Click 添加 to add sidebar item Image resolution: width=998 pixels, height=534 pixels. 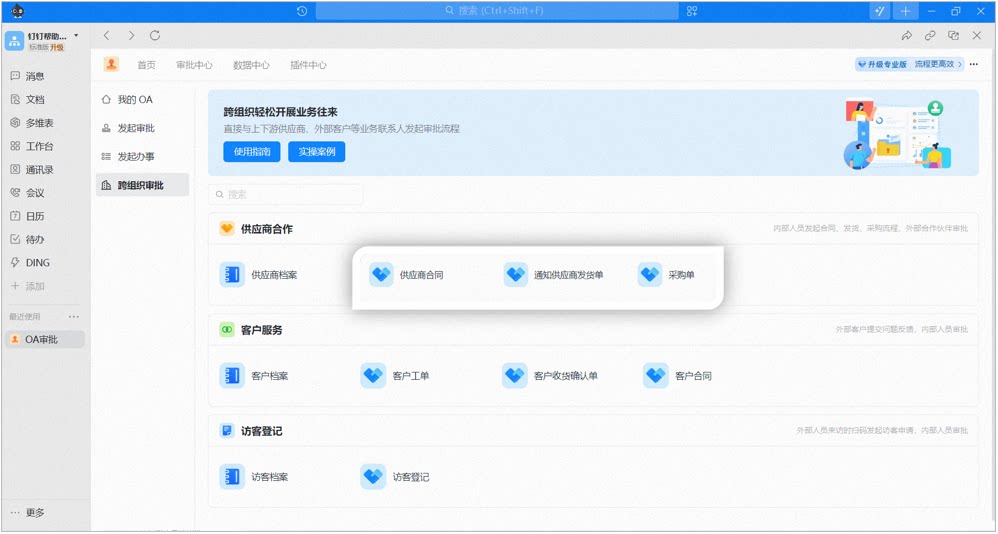coord(27,286)
